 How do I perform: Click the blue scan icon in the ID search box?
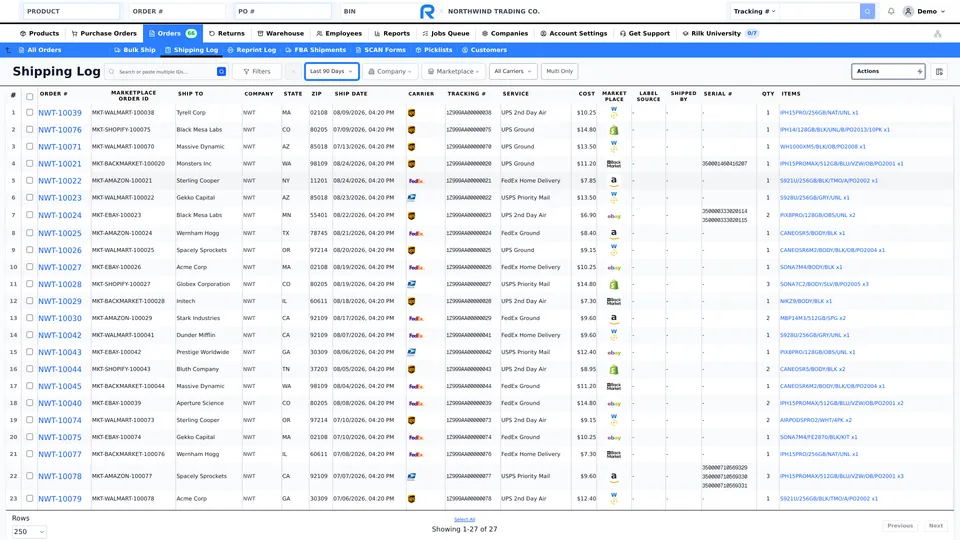(221, 72)
